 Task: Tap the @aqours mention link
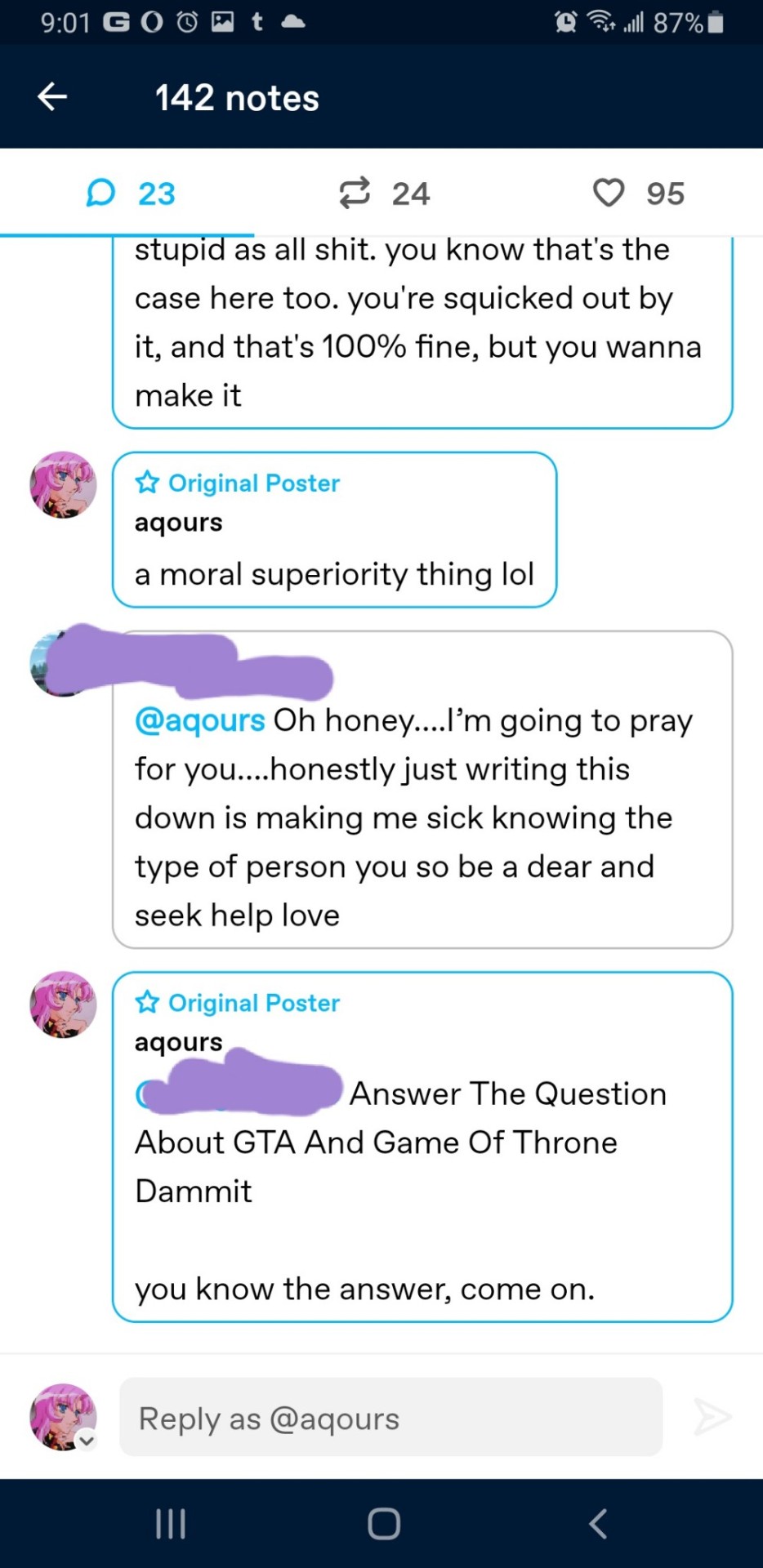pyautogui.click(x=200, y=720)
